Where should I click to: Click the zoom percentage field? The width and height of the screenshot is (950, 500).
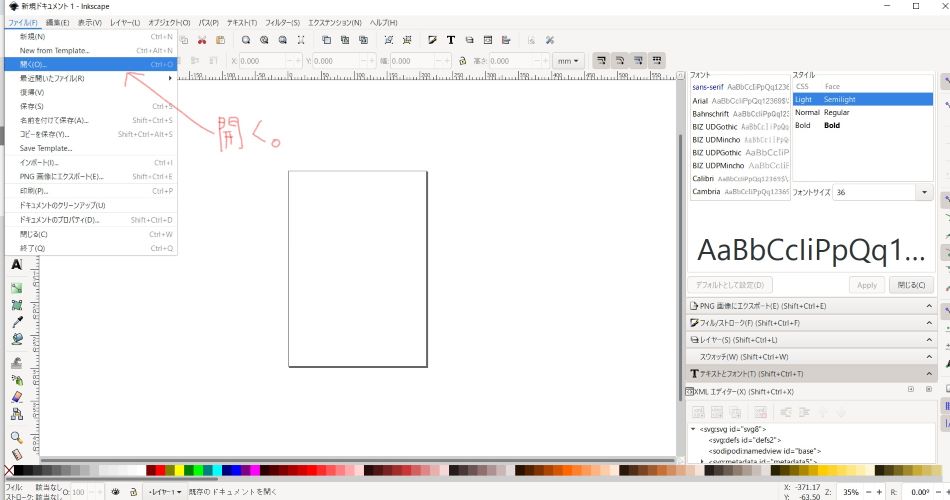[x=851, y=492]
